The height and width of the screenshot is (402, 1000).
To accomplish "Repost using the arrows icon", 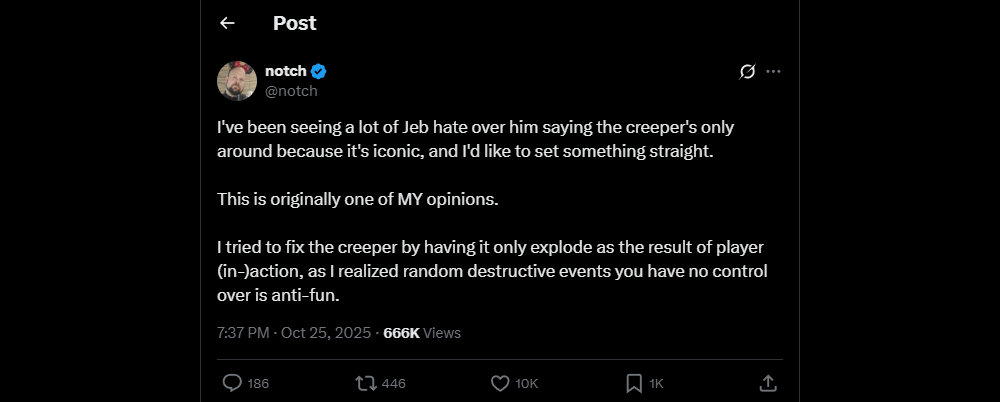I will (366, 383).
